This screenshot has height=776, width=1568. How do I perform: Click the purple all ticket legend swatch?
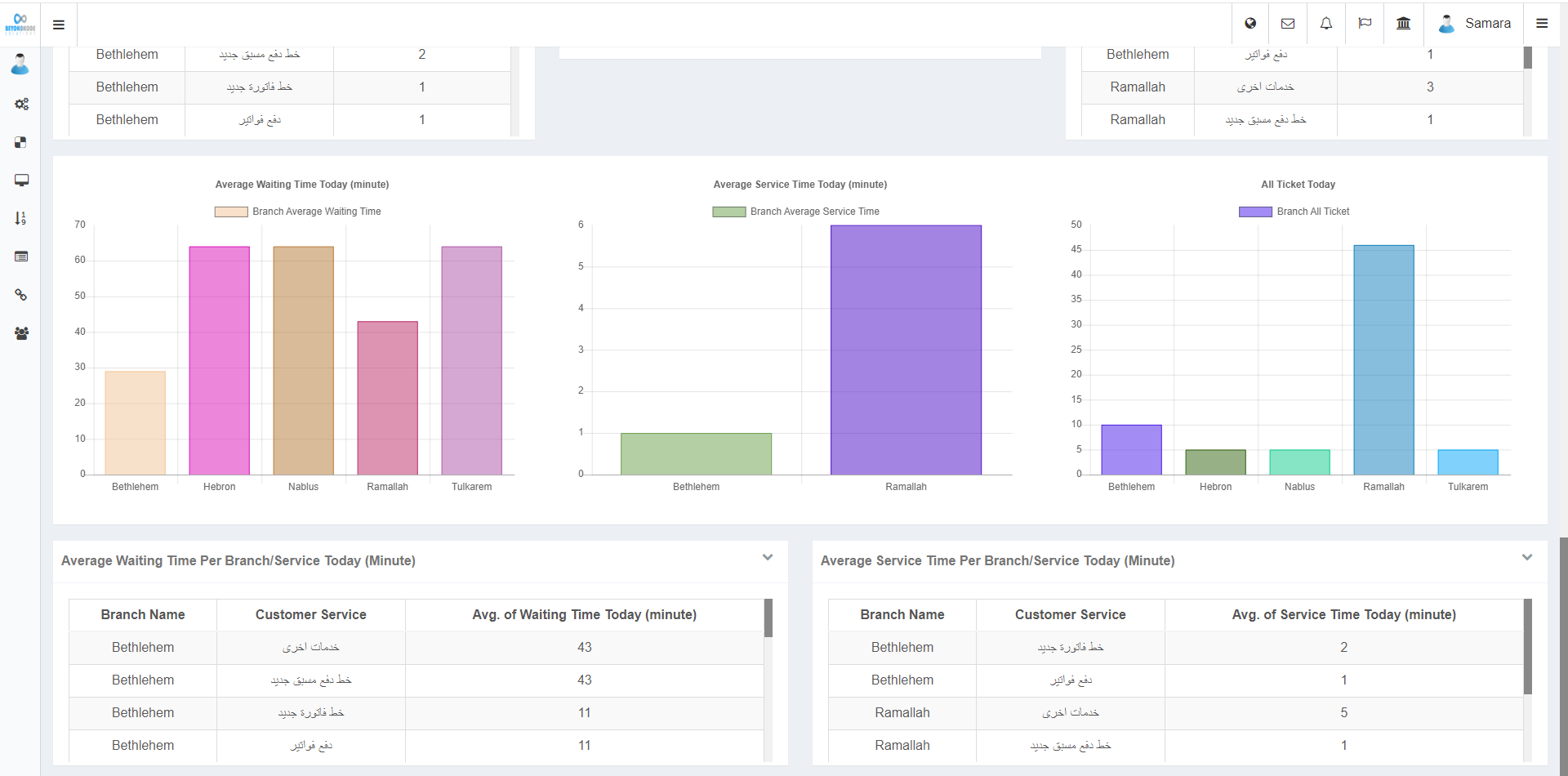1255,212
